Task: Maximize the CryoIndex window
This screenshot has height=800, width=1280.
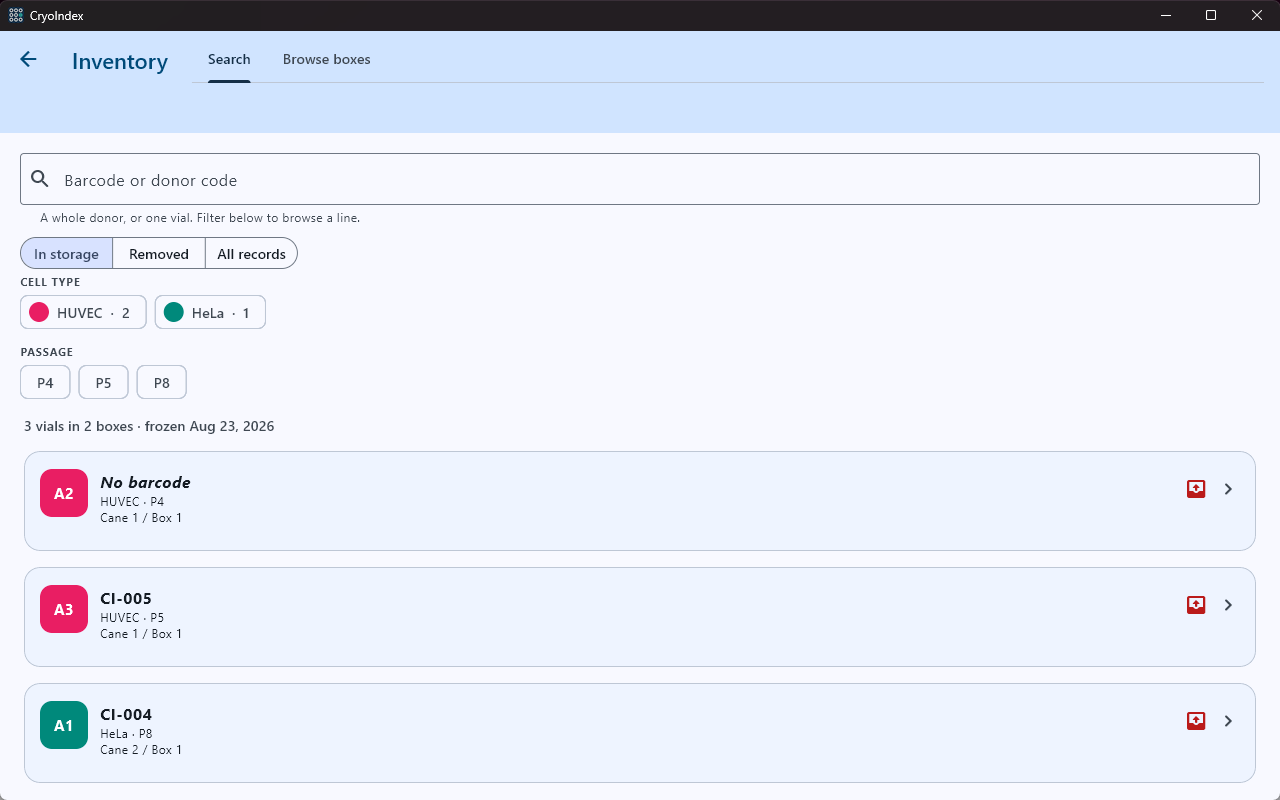Action: pyautogui.click(x=1211, y=15)
